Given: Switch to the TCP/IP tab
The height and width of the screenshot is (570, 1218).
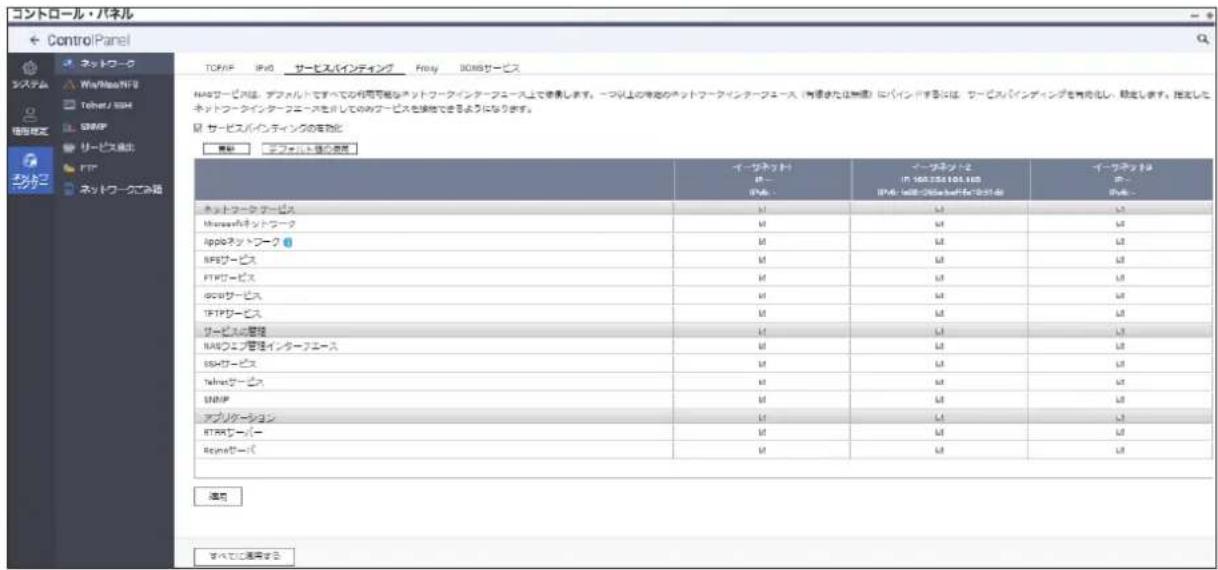Looking at the screenshot, I should pos(218,66).
